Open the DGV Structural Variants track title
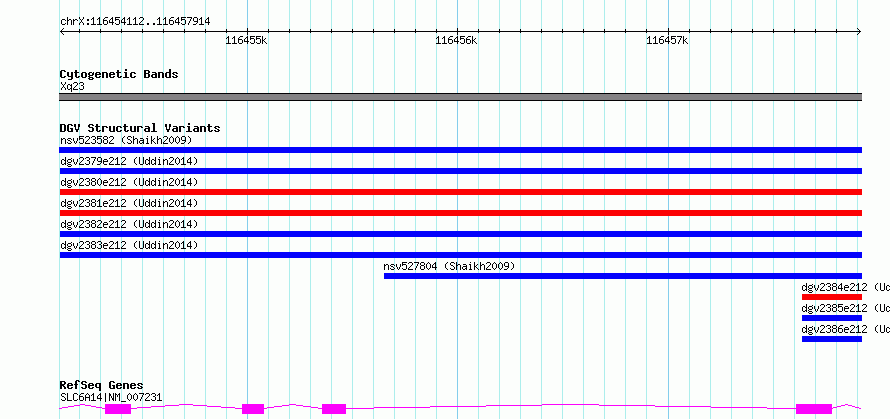This screenshot has height=419, width=890. [x=140, y=128]
